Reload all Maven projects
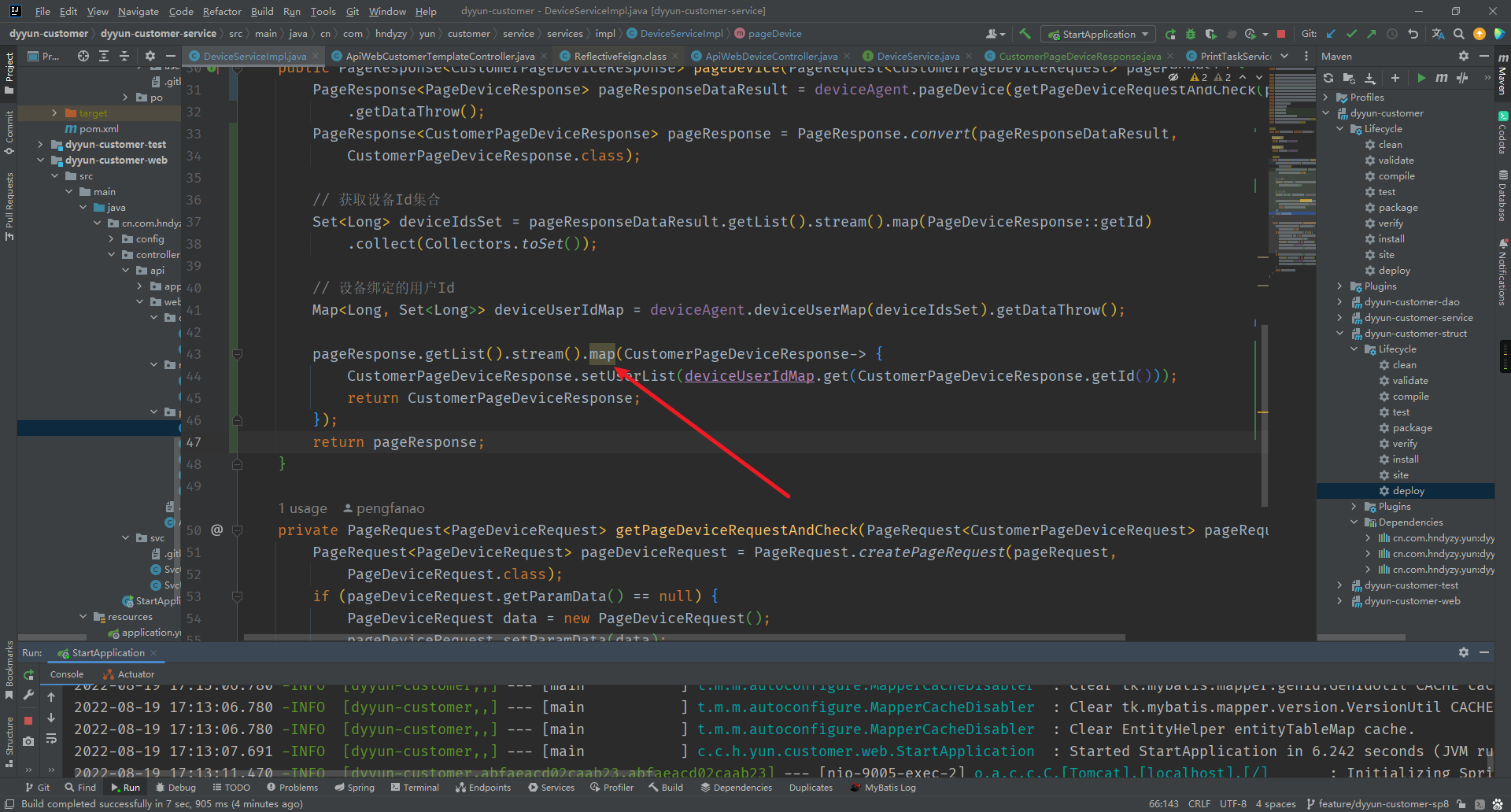The width and height of the screenshot is (1511, 812). point(1328,78)
